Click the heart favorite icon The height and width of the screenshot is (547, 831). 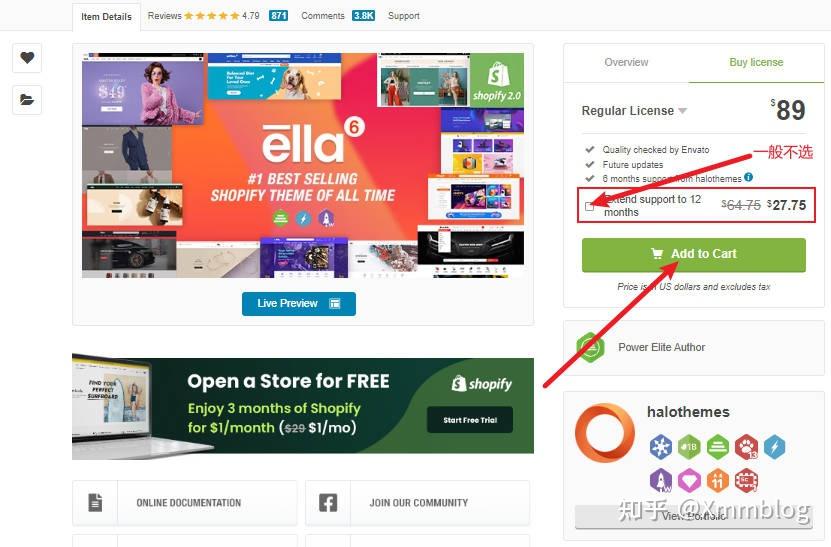pyautogui.click(x=27, y=57)
